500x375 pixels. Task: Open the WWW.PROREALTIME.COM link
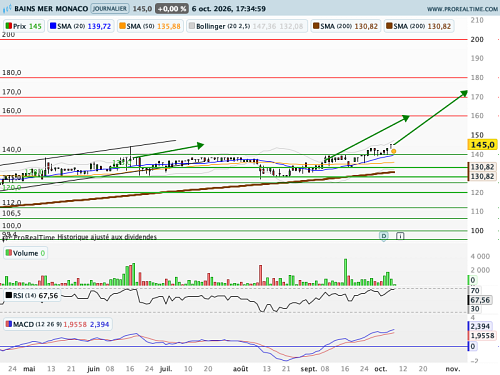pos(462,9)
